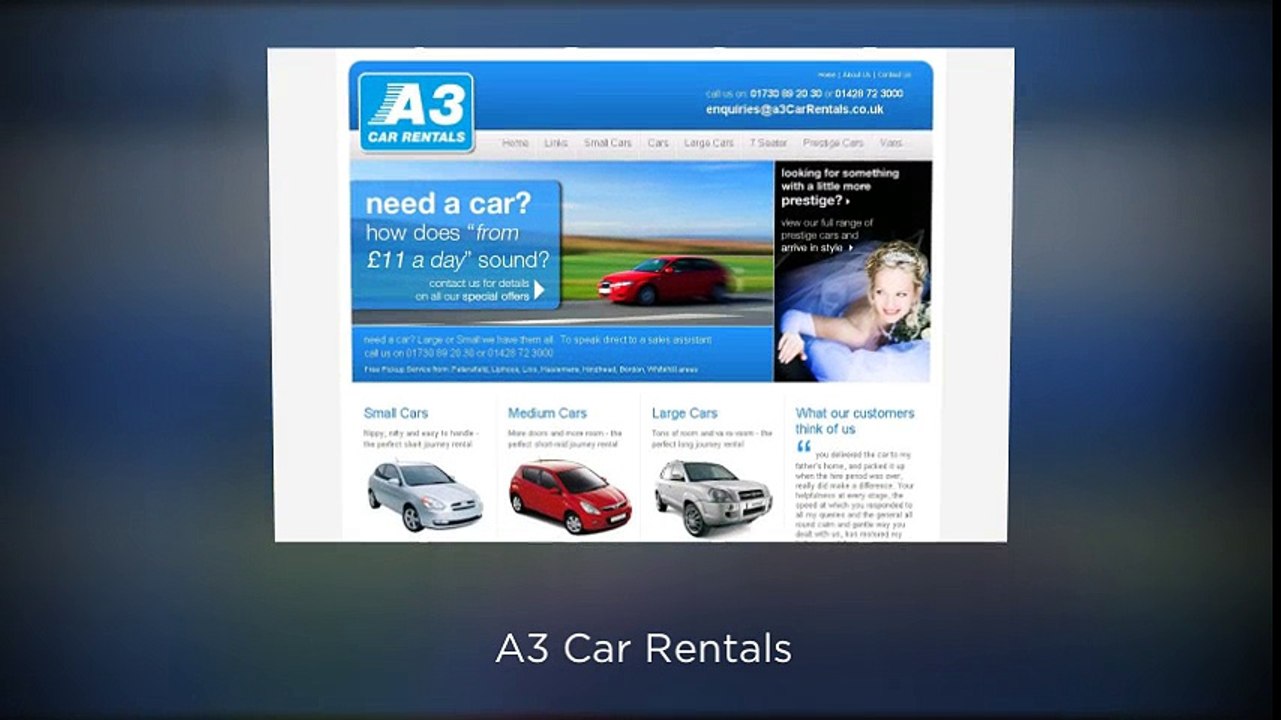The height and width of the screenshot is (720, 1281).
Task: Click 'Nippy, nifty and easy to handle' description
Action: click(x=421, y=439)
